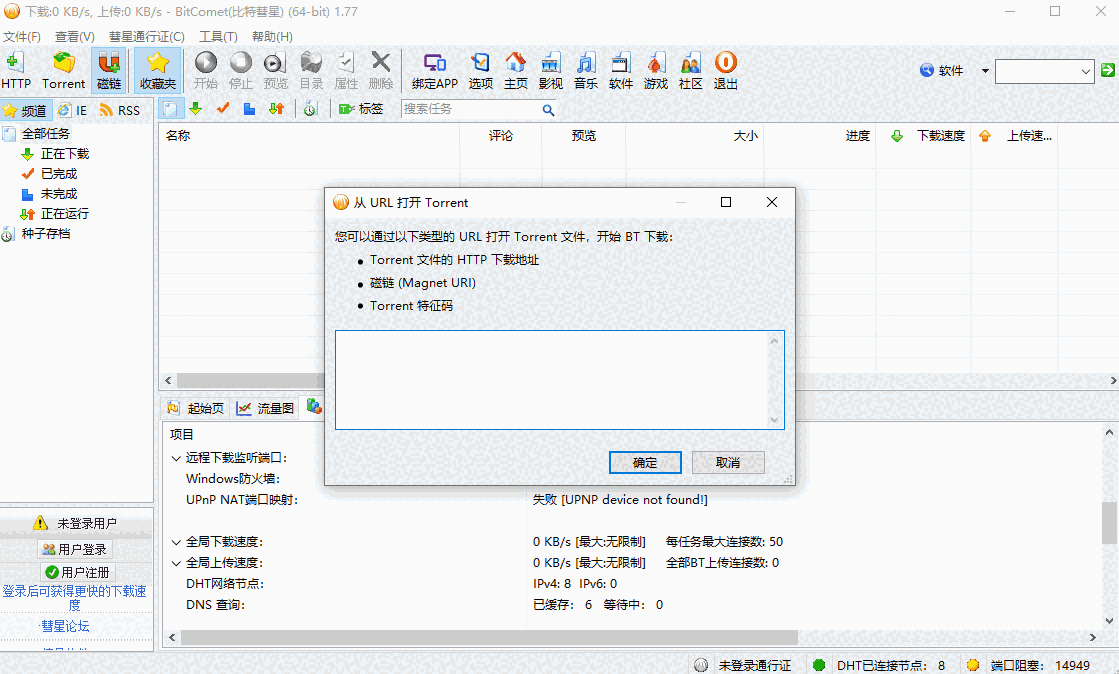This screenshot has width=1119, height=674.
Task: Click the green go arrow beside combo box
Action: (x=1108, y=70)
